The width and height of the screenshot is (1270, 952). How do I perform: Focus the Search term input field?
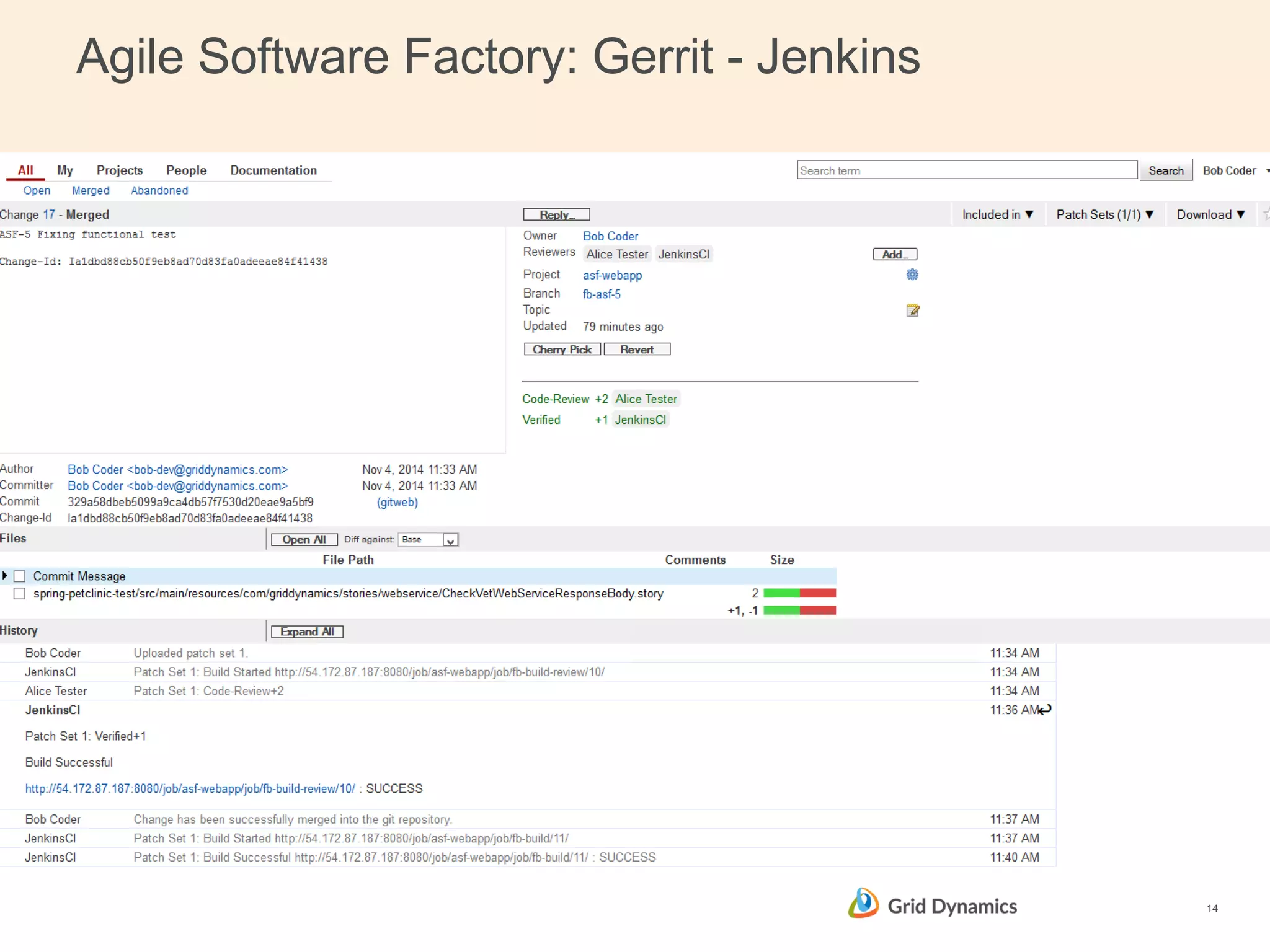pos(967,170)
